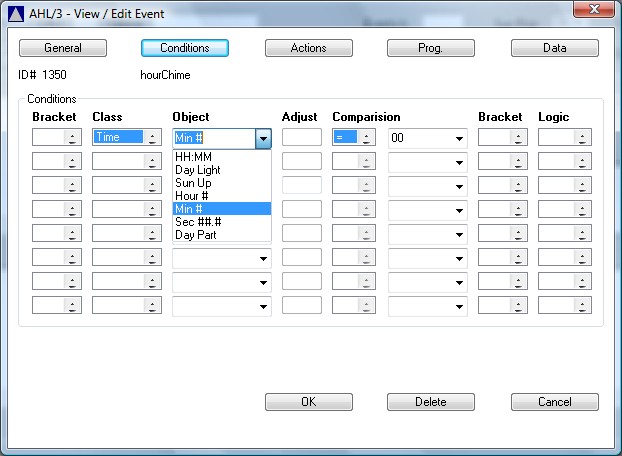
Task: Choose 'Day Part' in Object list
Action: click(221, 235)
